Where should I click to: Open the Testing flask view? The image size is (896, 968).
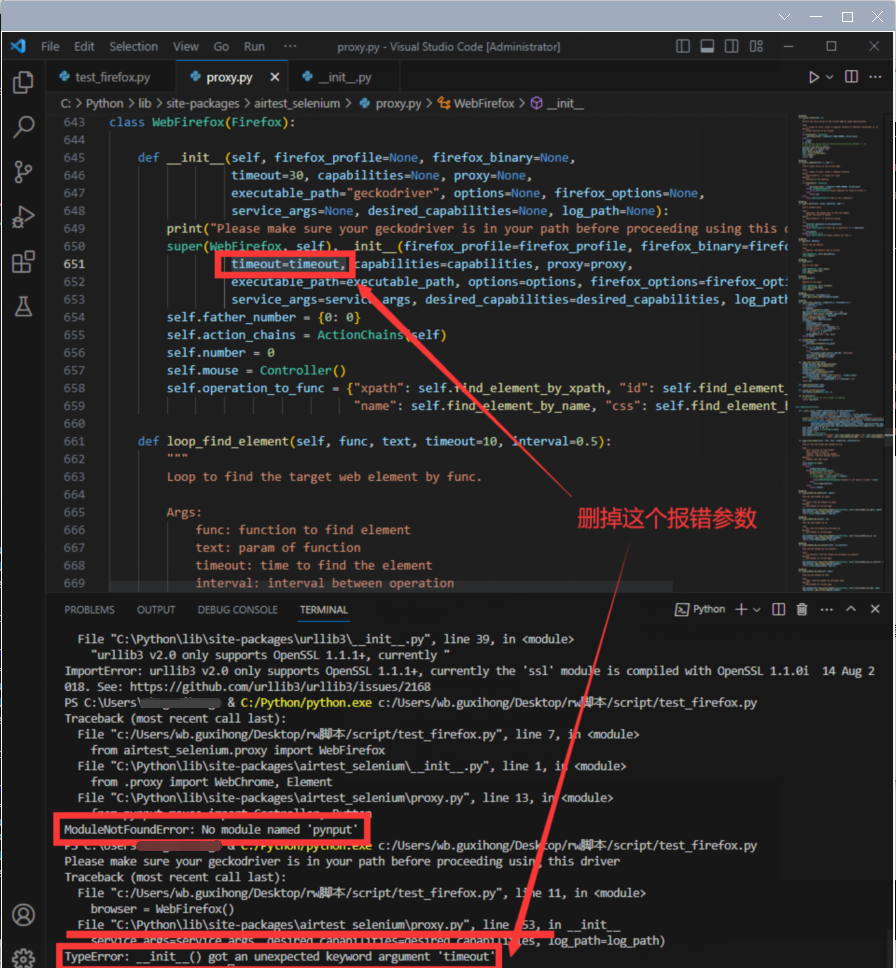[23, 306]
